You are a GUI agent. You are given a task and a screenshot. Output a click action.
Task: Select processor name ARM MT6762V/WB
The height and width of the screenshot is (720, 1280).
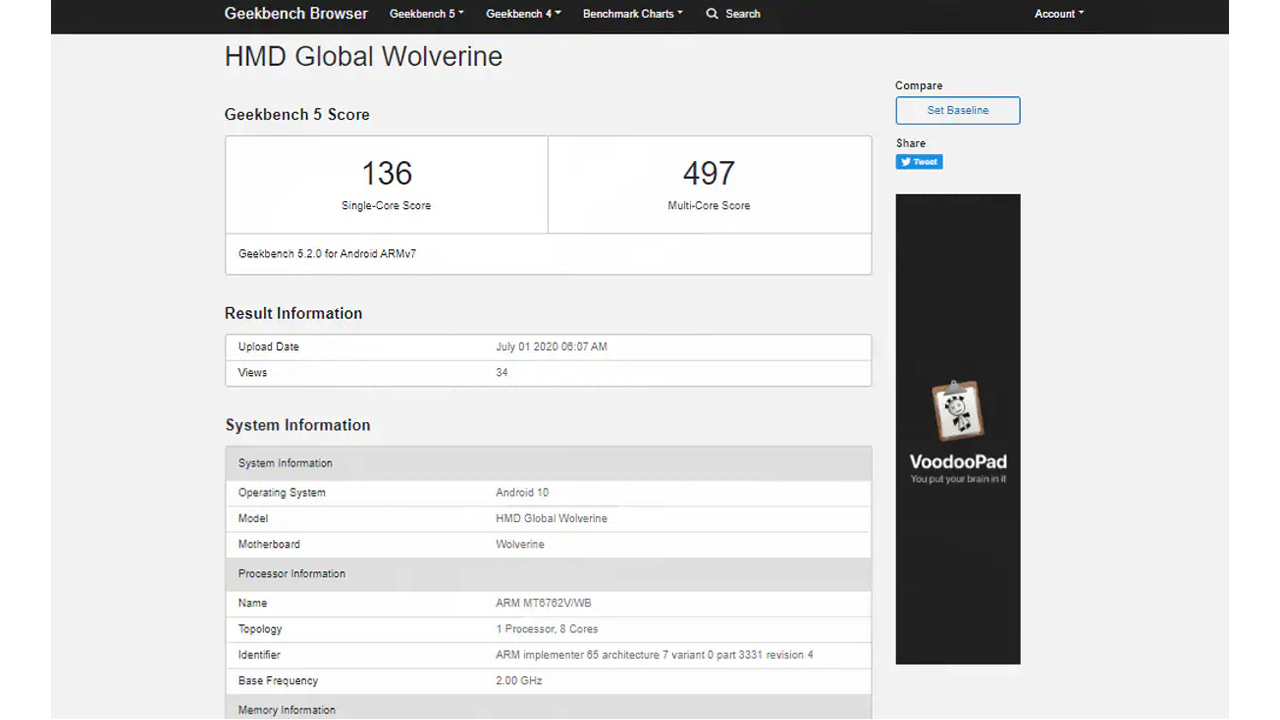pos(543,603)
